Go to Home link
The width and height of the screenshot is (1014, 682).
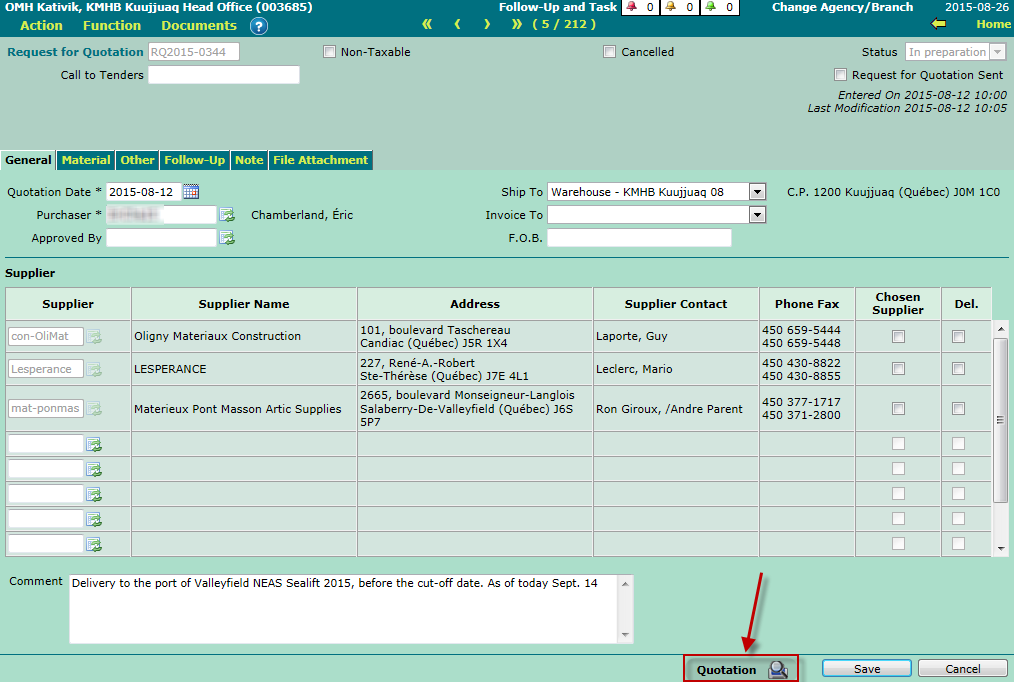pyautogui.click(x=993, y=24)
